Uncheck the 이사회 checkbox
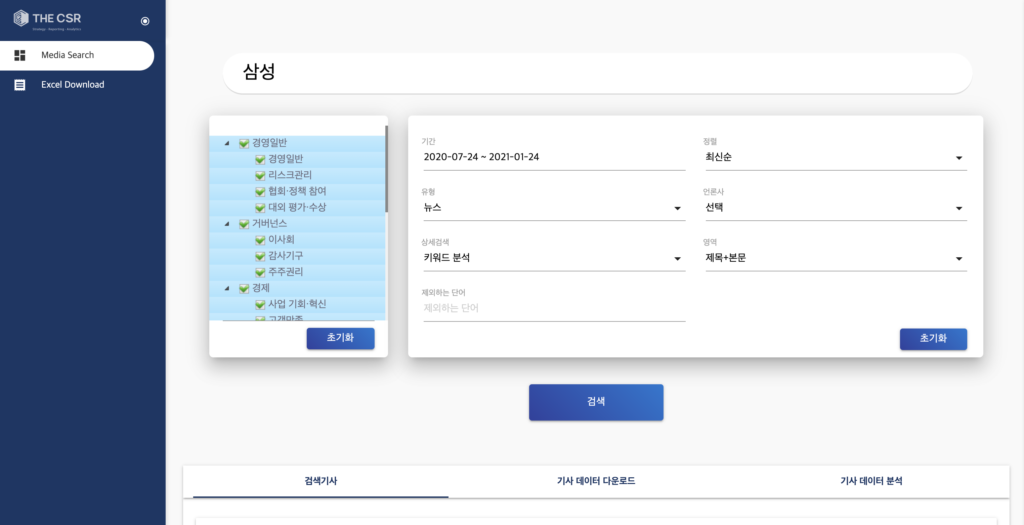The height and width of the screenshot is (525, 1024). [260, 240]
